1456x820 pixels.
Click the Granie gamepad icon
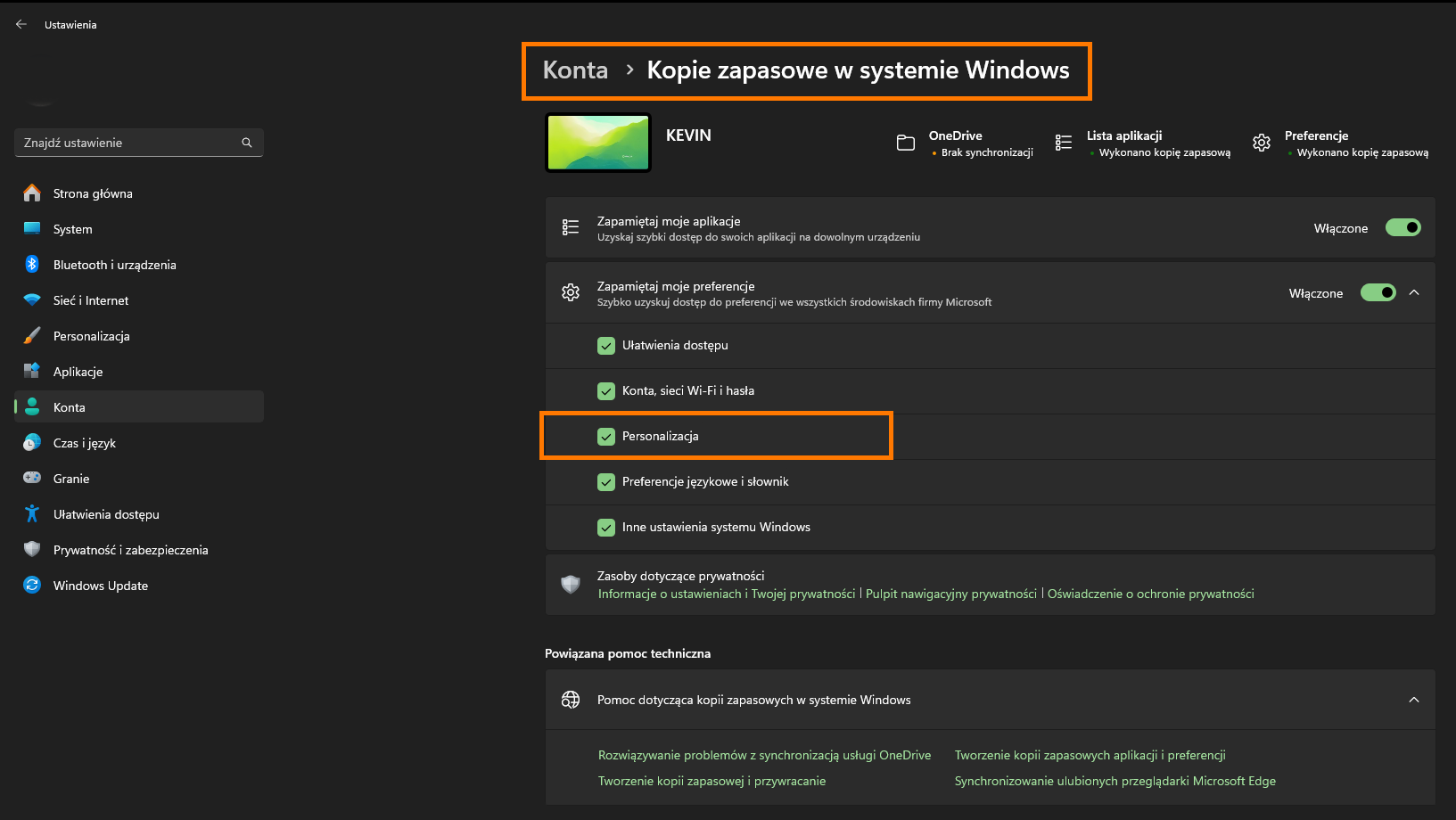point(32,478)
